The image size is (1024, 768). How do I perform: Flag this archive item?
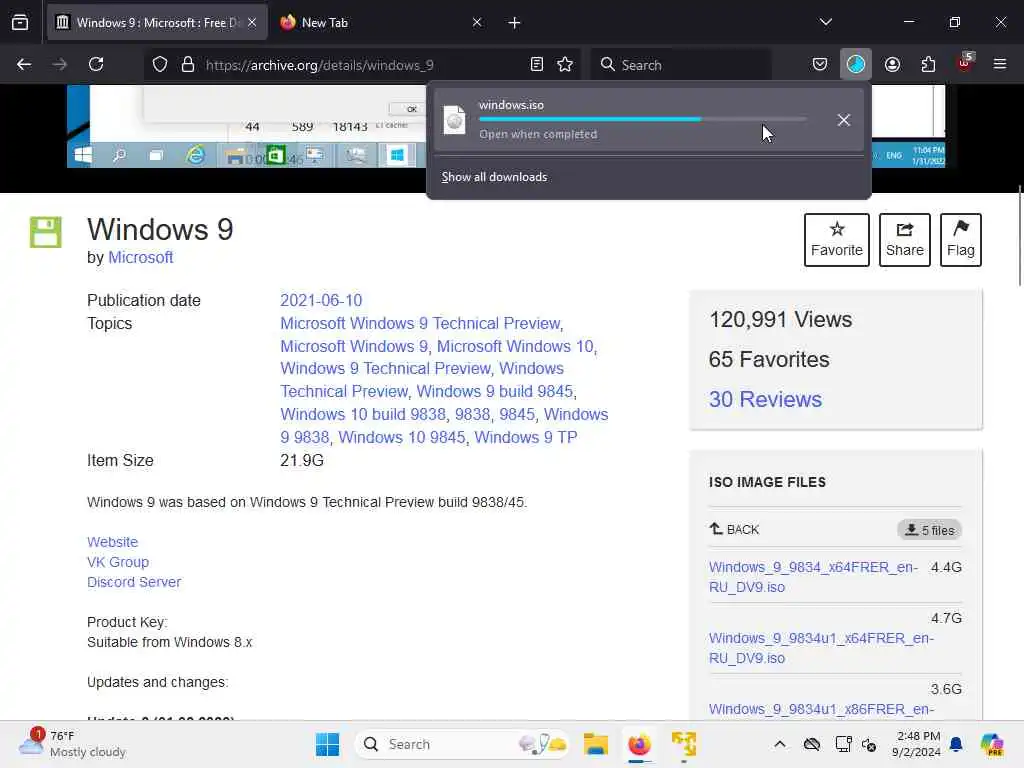click(961, 240)
